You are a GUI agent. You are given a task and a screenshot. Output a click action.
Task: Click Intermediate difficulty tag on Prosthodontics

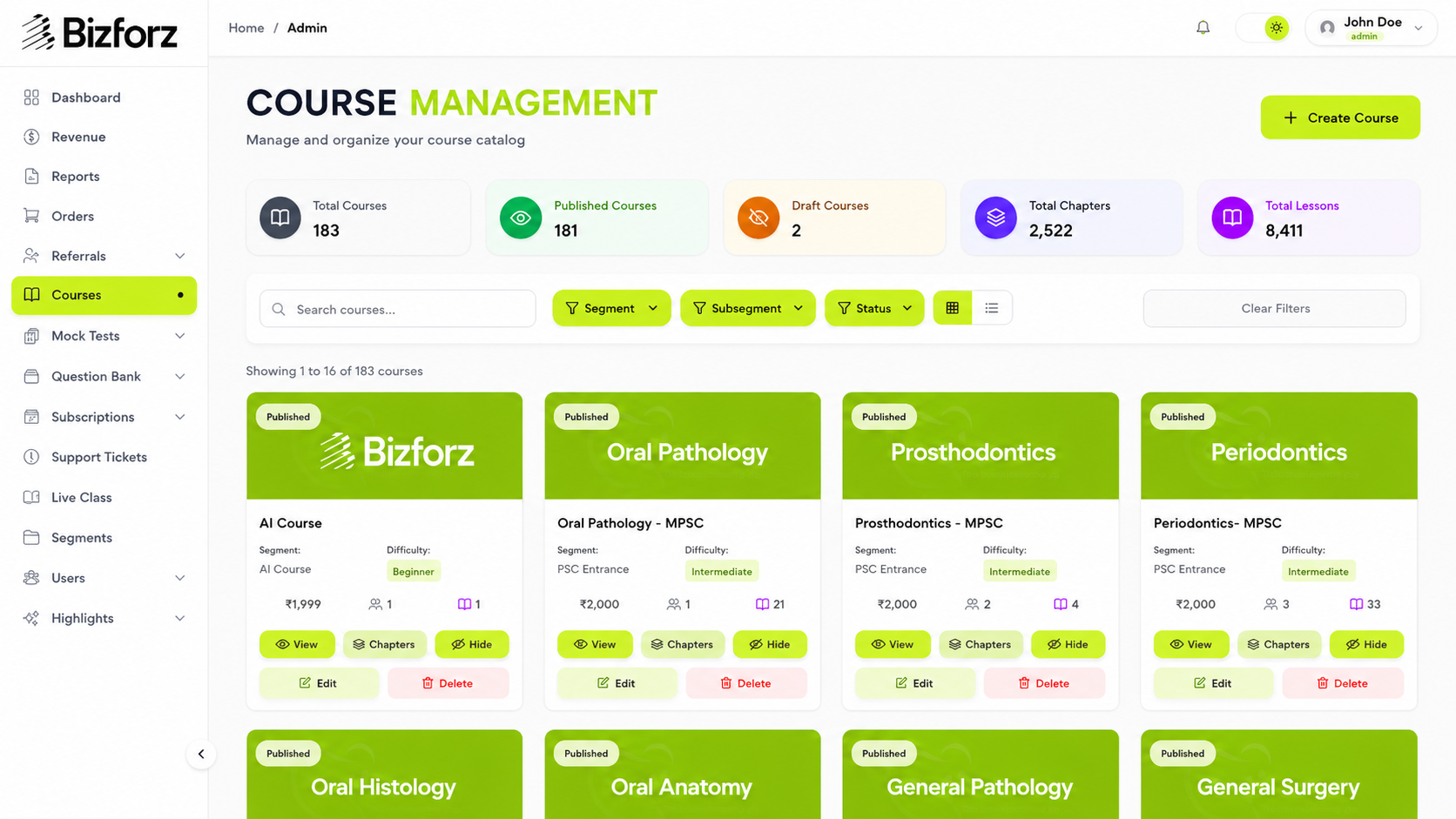[x=1020, y=572]
